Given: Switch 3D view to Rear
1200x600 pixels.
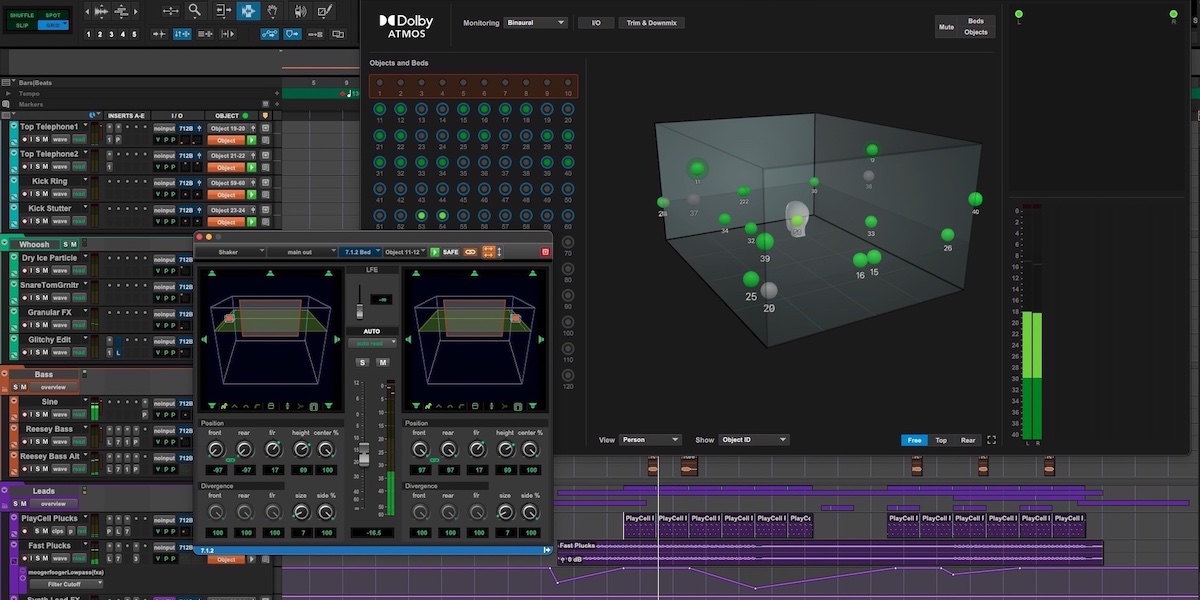Looking at the screenshot, I should click(968, 440).
